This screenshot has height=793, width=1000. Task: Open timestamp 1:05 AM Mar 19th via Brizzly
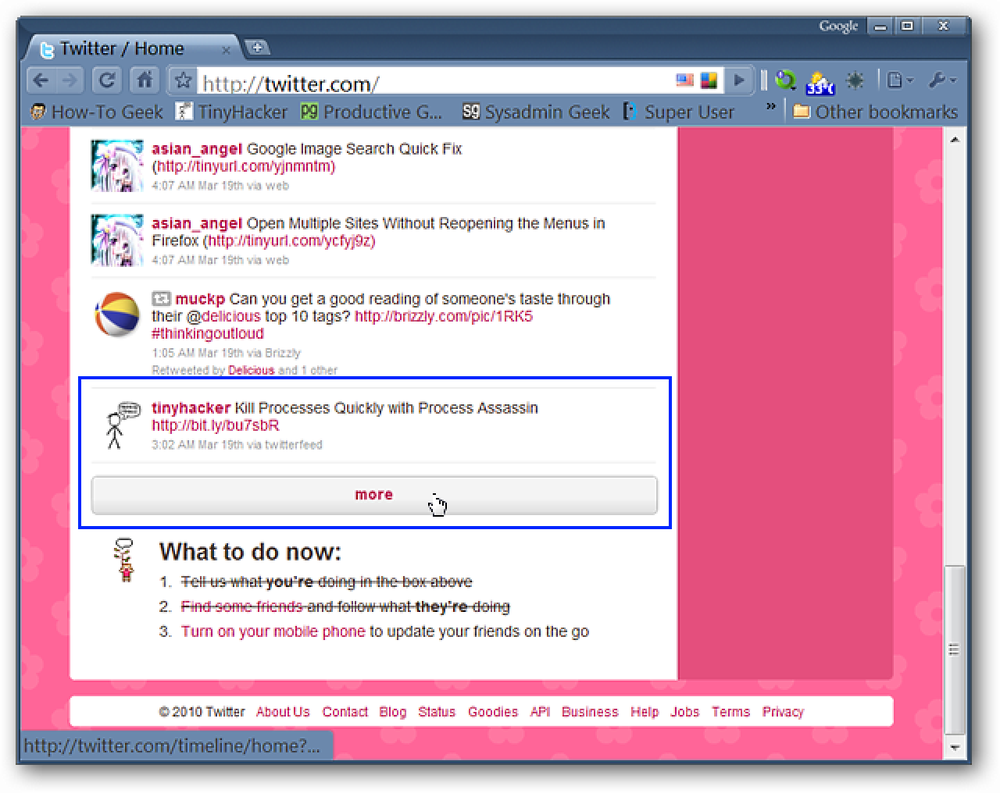[226, 353]
